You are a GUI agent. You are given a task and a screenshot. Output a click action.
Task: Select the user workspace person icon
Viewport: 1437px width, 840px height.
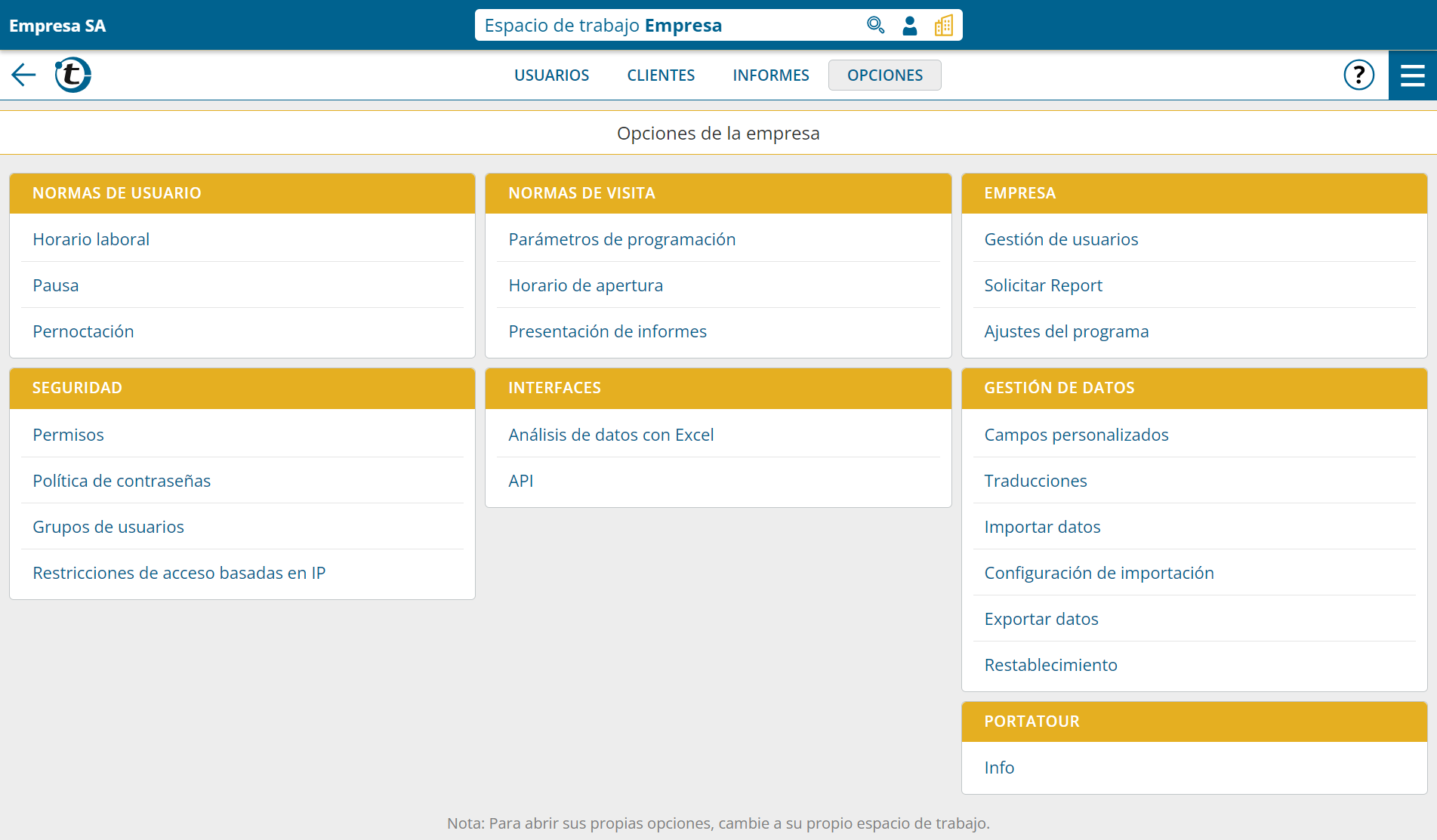[x=910, y=26]
